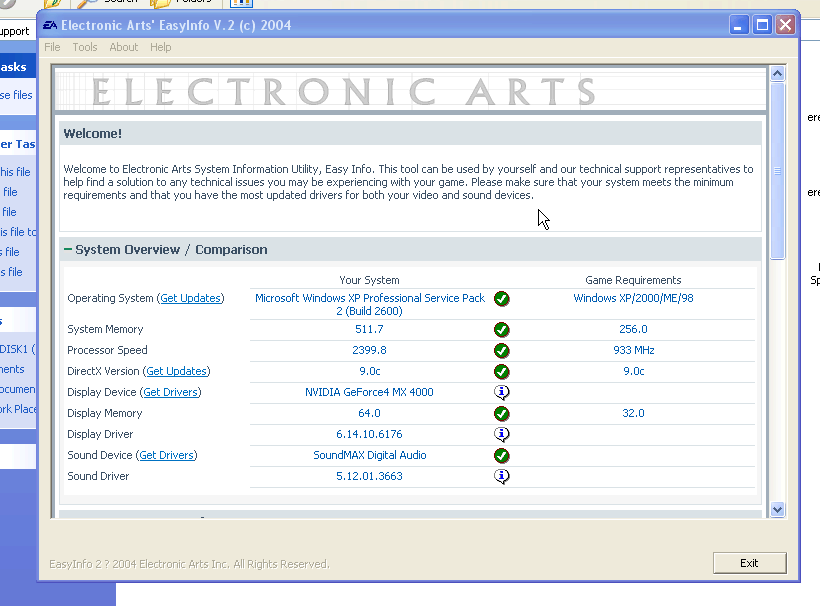Open the About menu
Screen dimensions: 820x606
[x=123, y=47]
